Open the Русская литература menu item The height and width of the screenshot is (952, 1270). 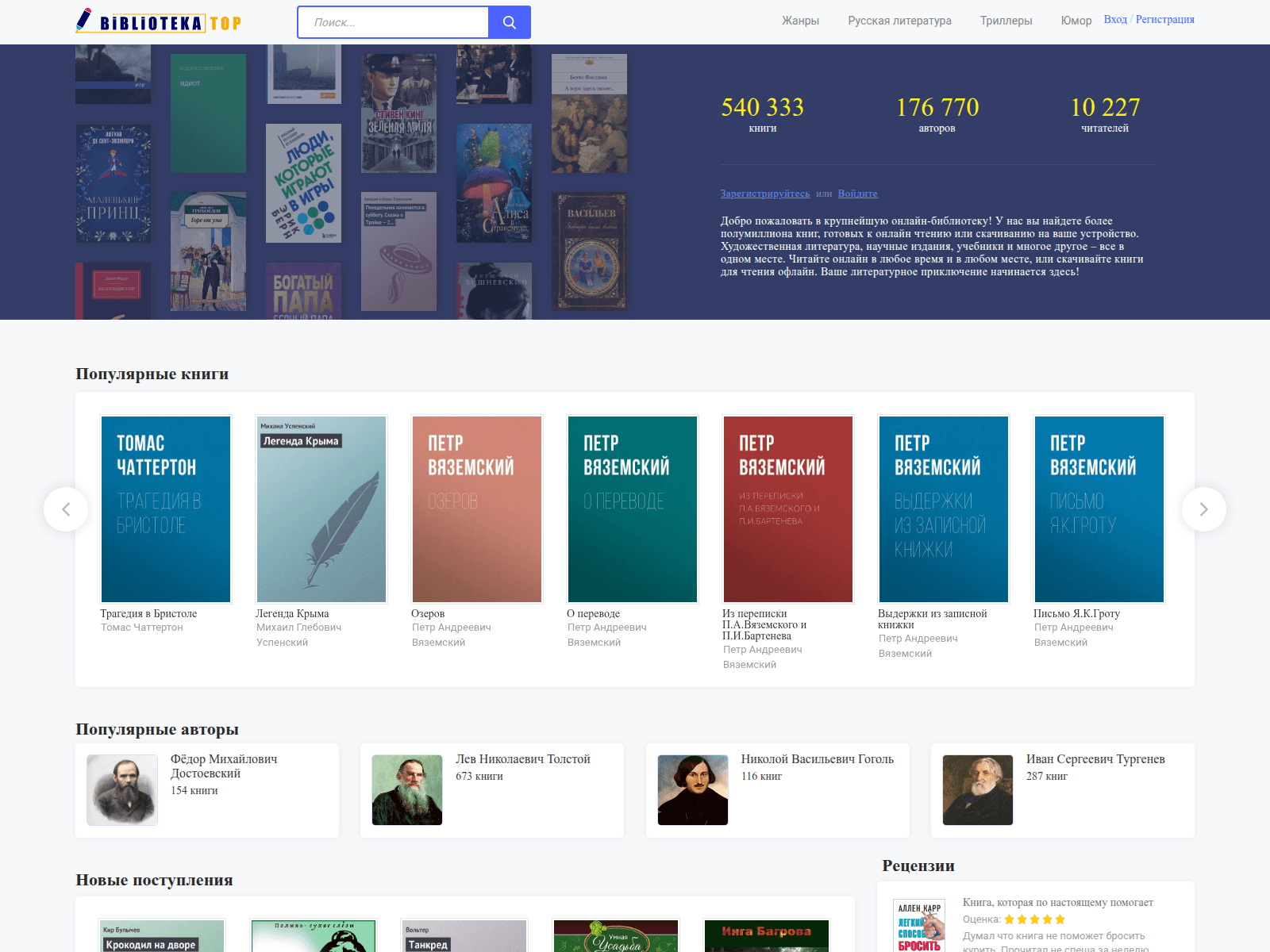coord(899,21)
